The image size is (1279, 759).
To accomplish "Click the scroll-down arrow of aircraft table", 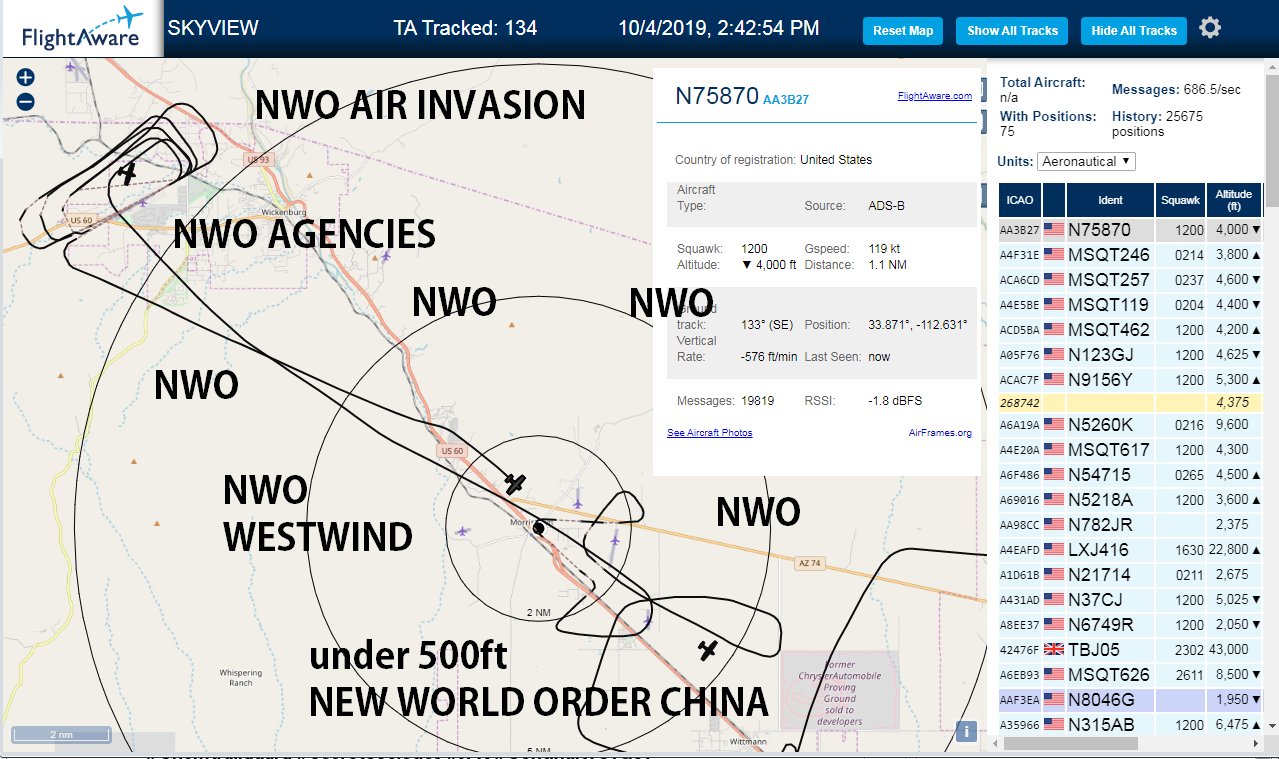I will (1272, 724).
